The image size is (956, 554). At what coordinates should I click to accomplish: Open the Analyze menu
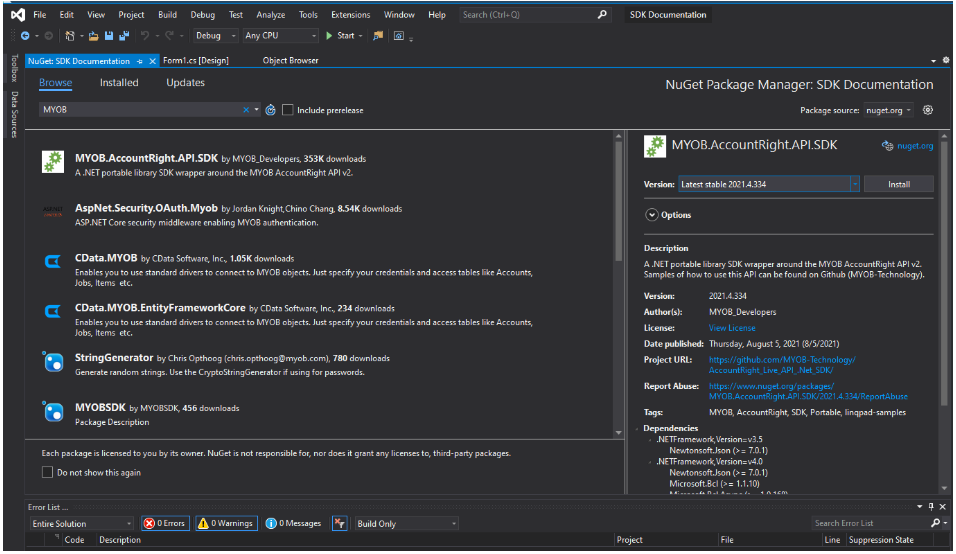pyautogui.click(x=271, y=15)
